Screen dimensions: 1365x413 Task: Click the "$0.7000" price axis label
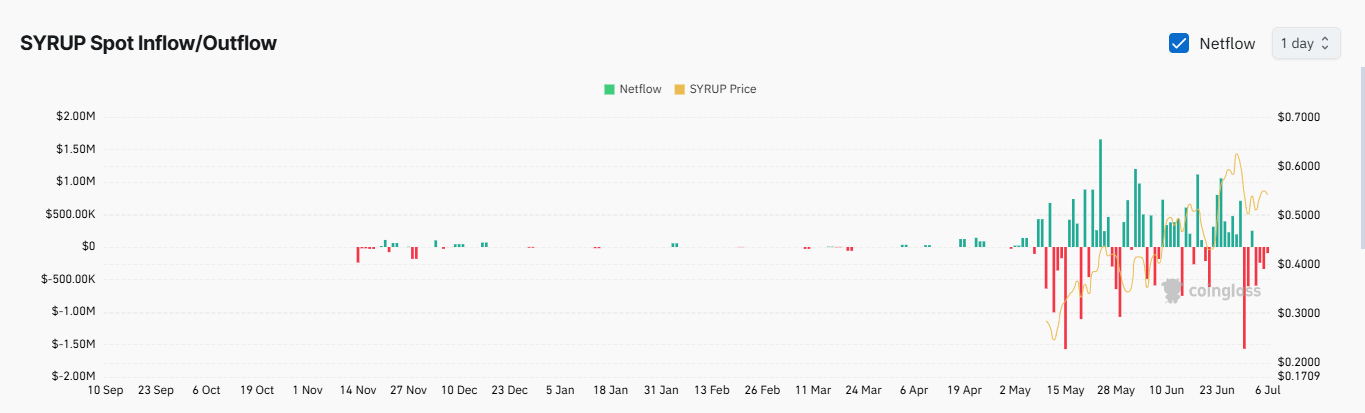1299,117
